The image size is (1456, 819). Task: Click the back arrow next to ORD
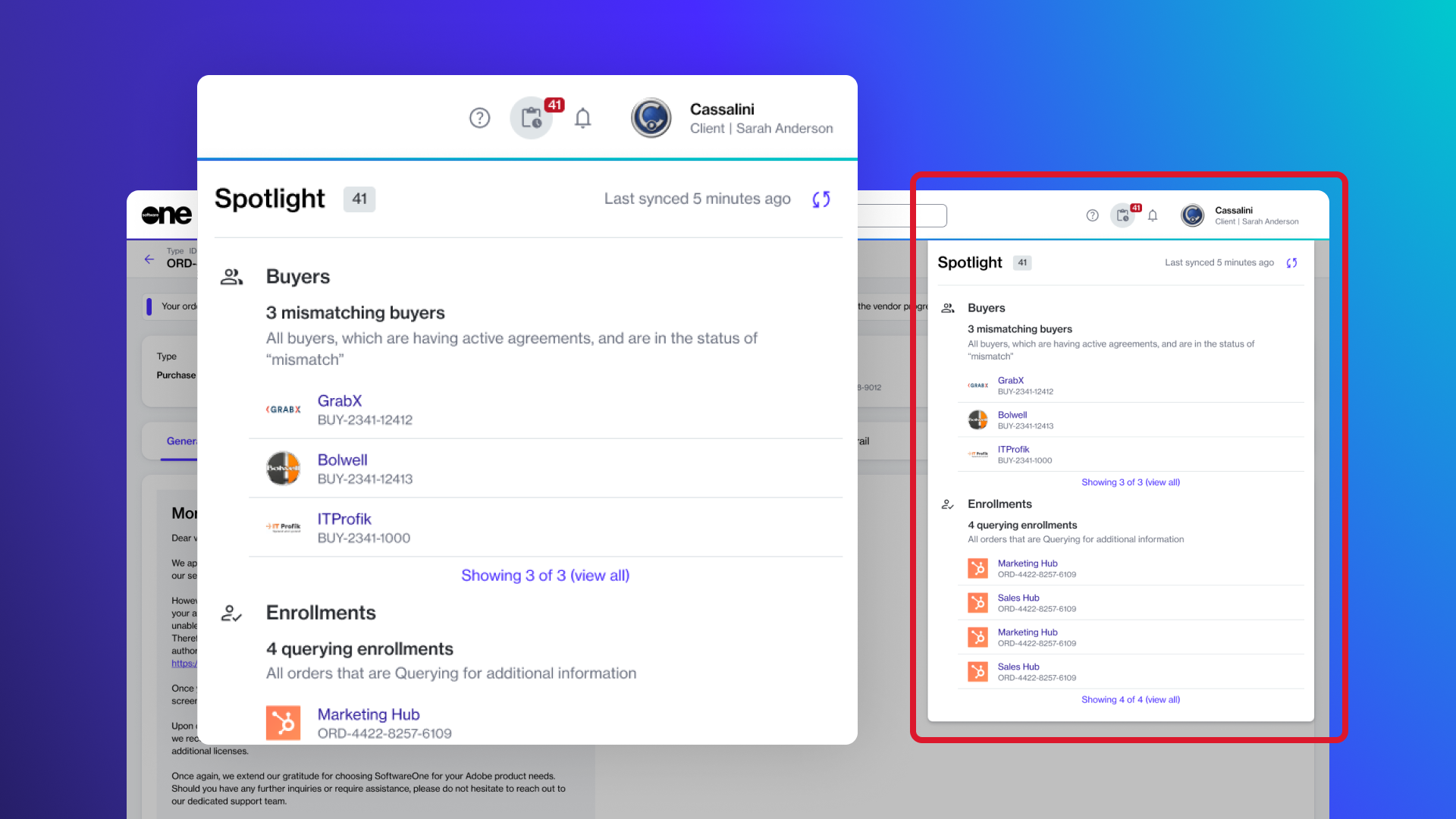[149, 259]
